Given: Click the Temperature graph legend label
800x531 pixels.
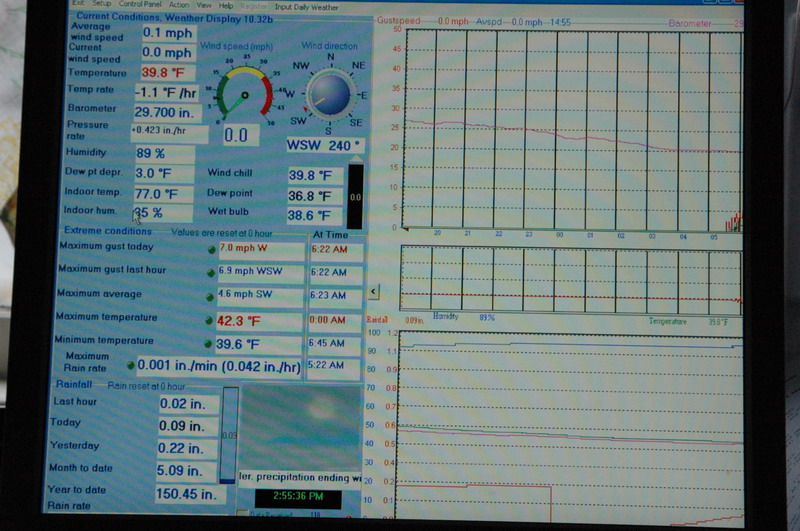Looking at the screenshot, I should coord(667,321).
